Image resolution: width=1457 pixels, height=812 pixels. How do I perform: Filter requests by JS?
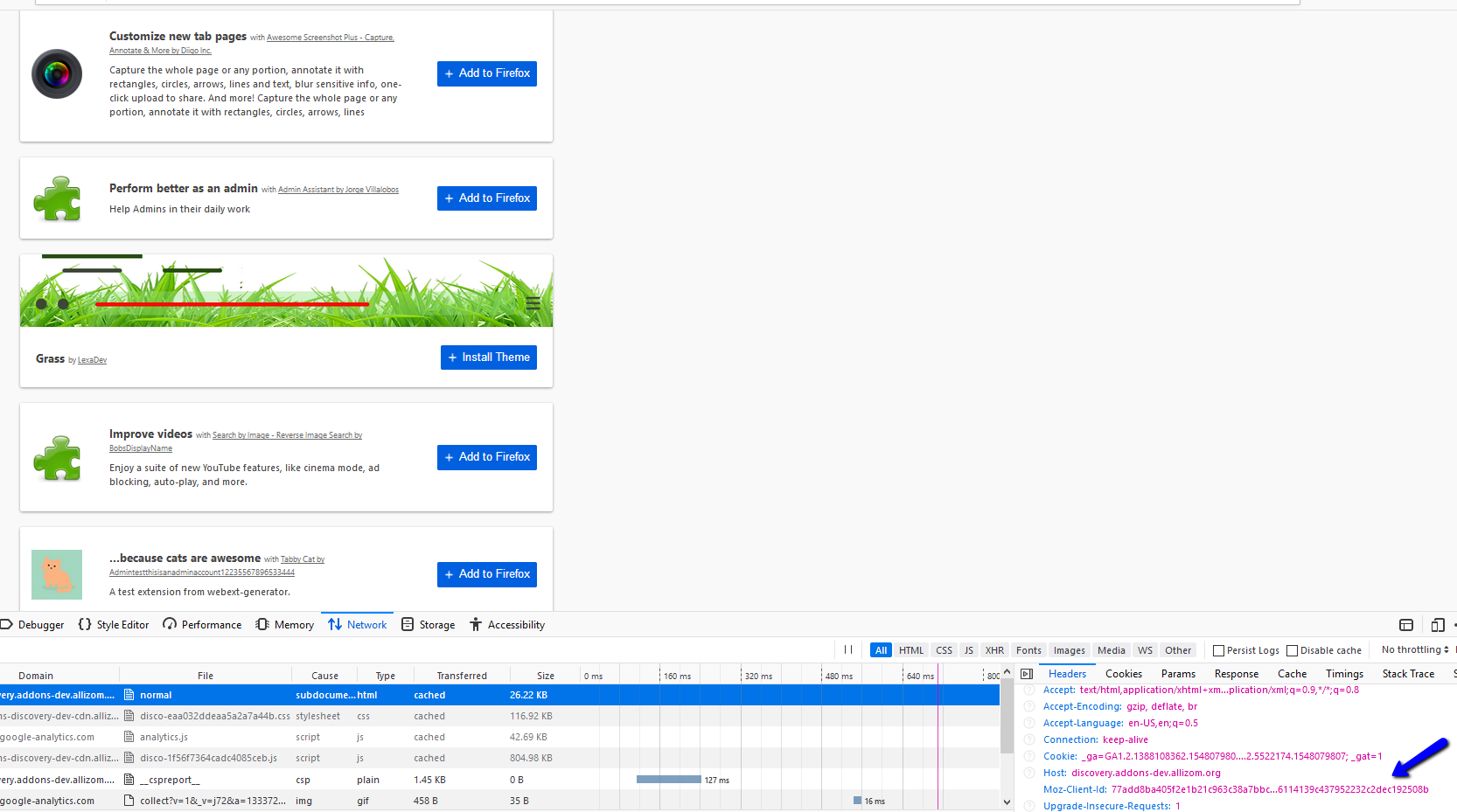[x=968, y=650]
